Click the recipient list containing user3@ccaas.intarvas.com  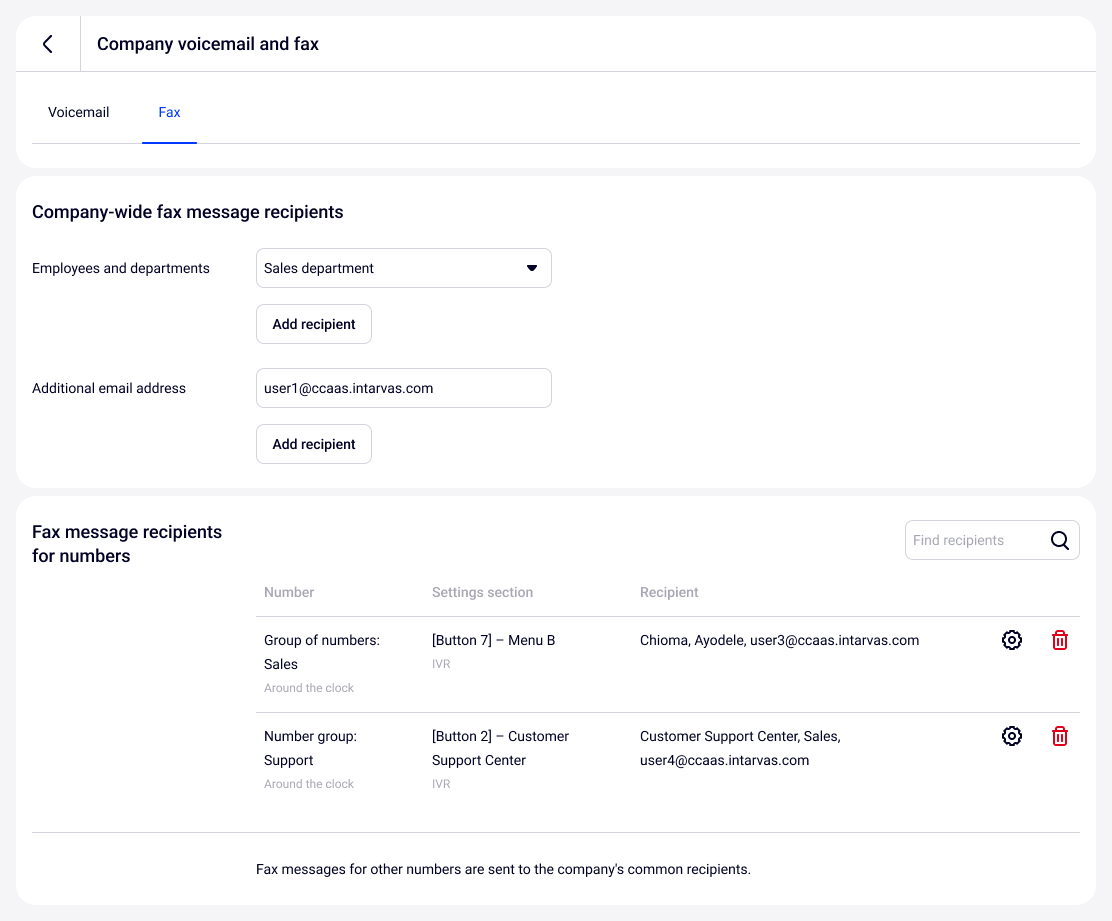click(x=779, y=640)
